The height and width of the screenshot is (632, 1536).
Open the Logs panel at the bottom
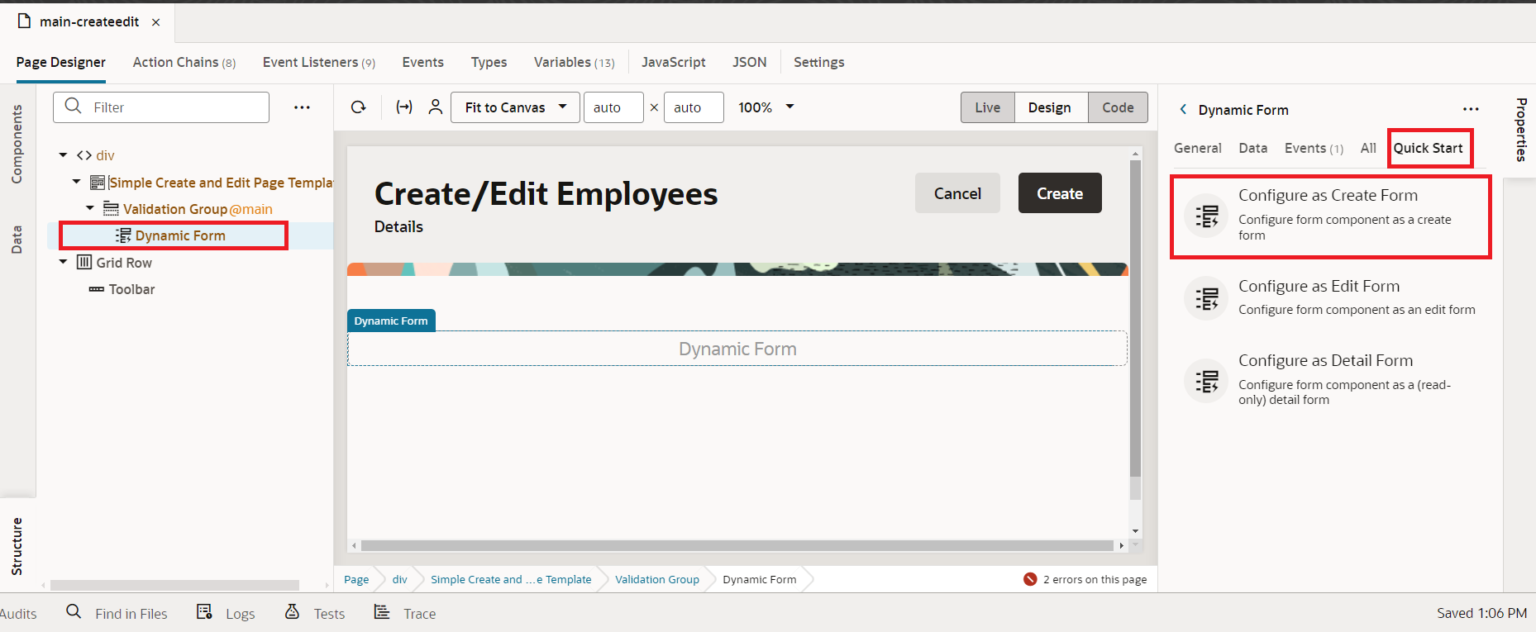pos(240,613)
